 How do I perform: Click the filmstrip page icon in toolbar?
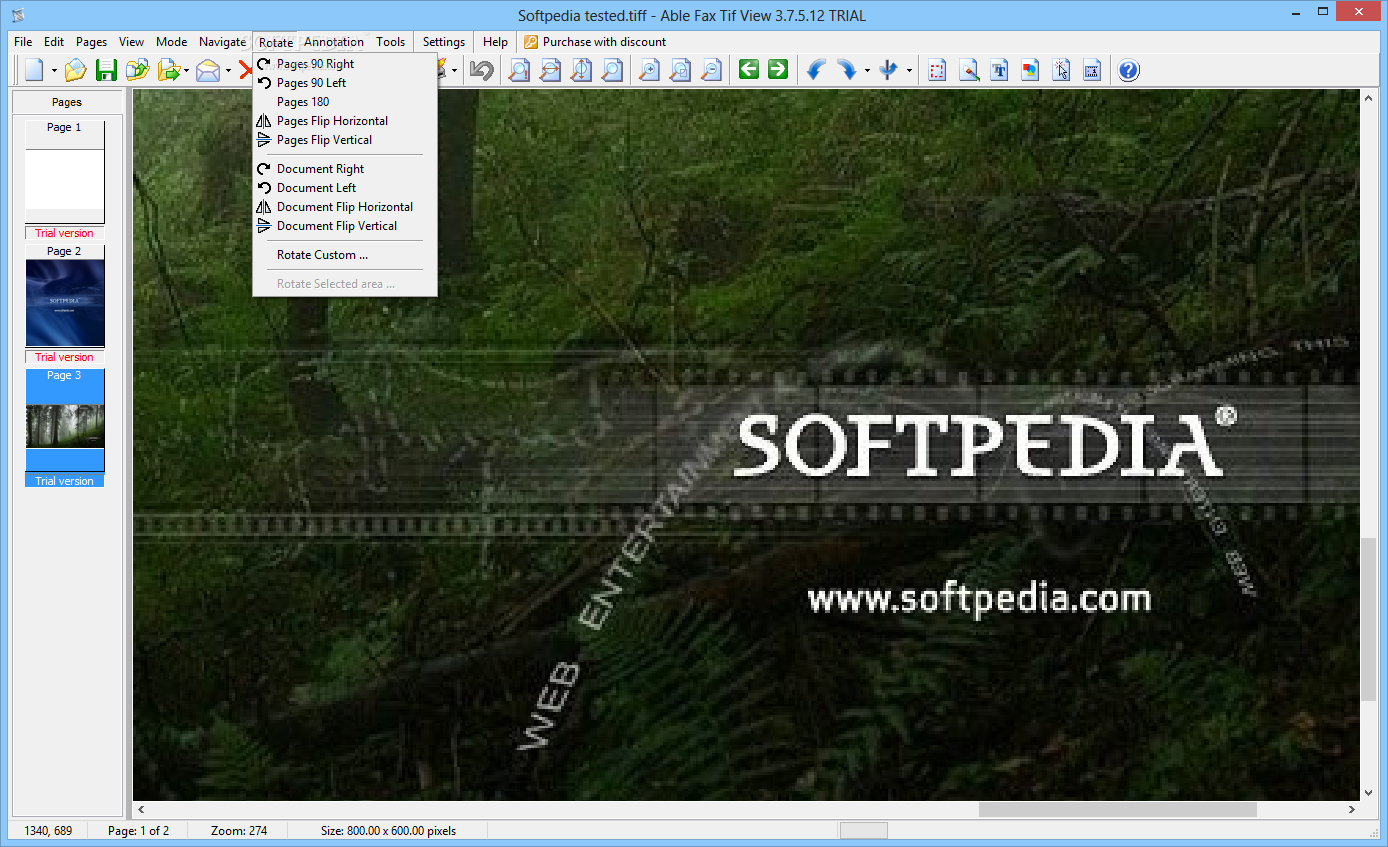coord(1092,70)
